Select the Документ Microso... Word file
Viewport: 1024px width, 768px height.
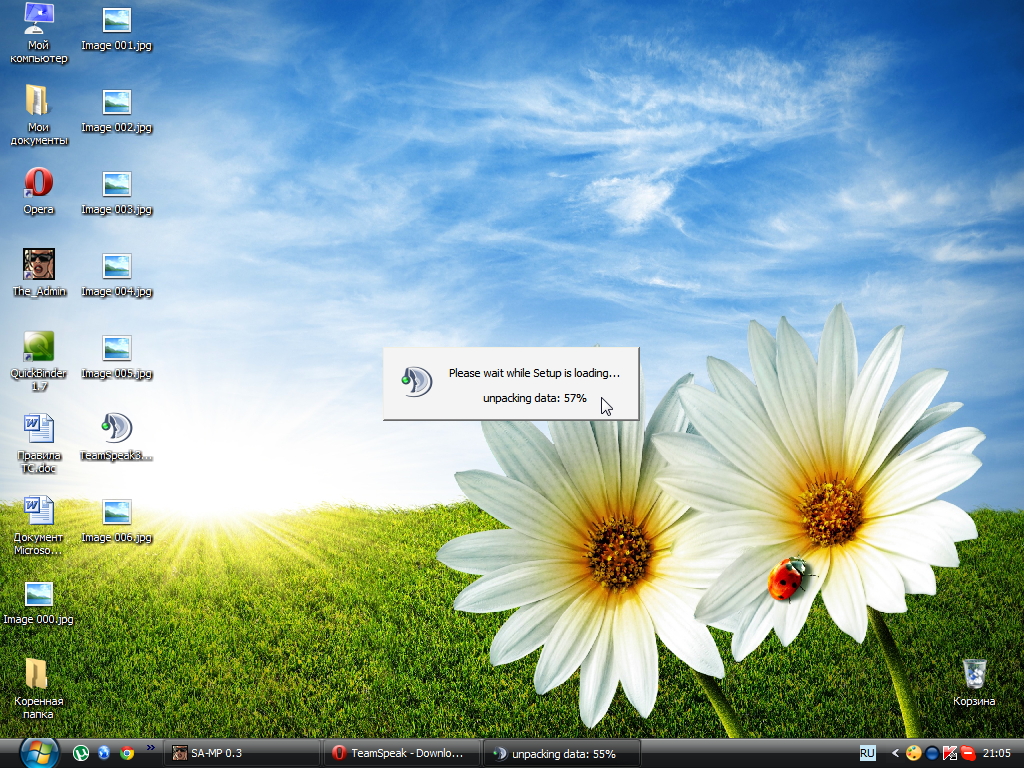coord(39,526)
